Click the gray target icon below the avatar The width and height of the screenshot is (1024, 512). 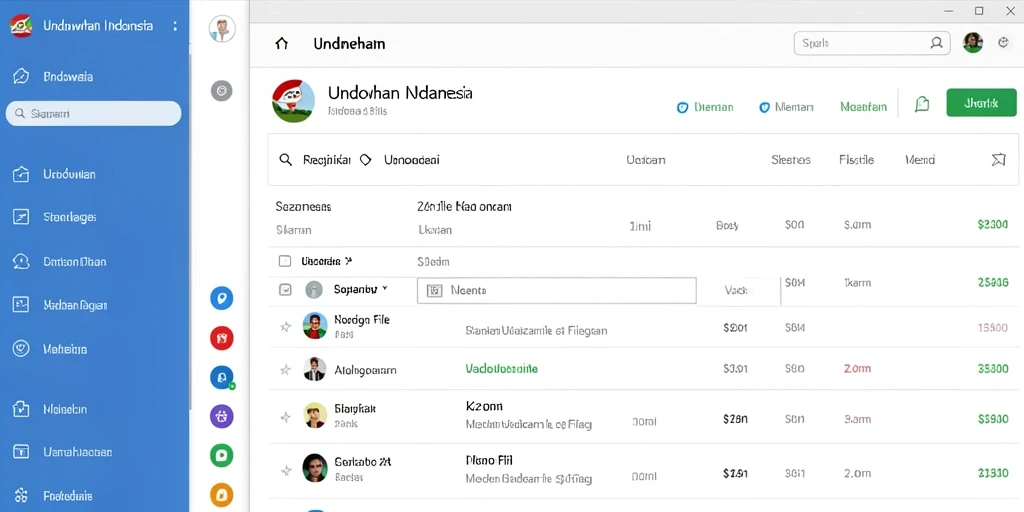(222, 91)
